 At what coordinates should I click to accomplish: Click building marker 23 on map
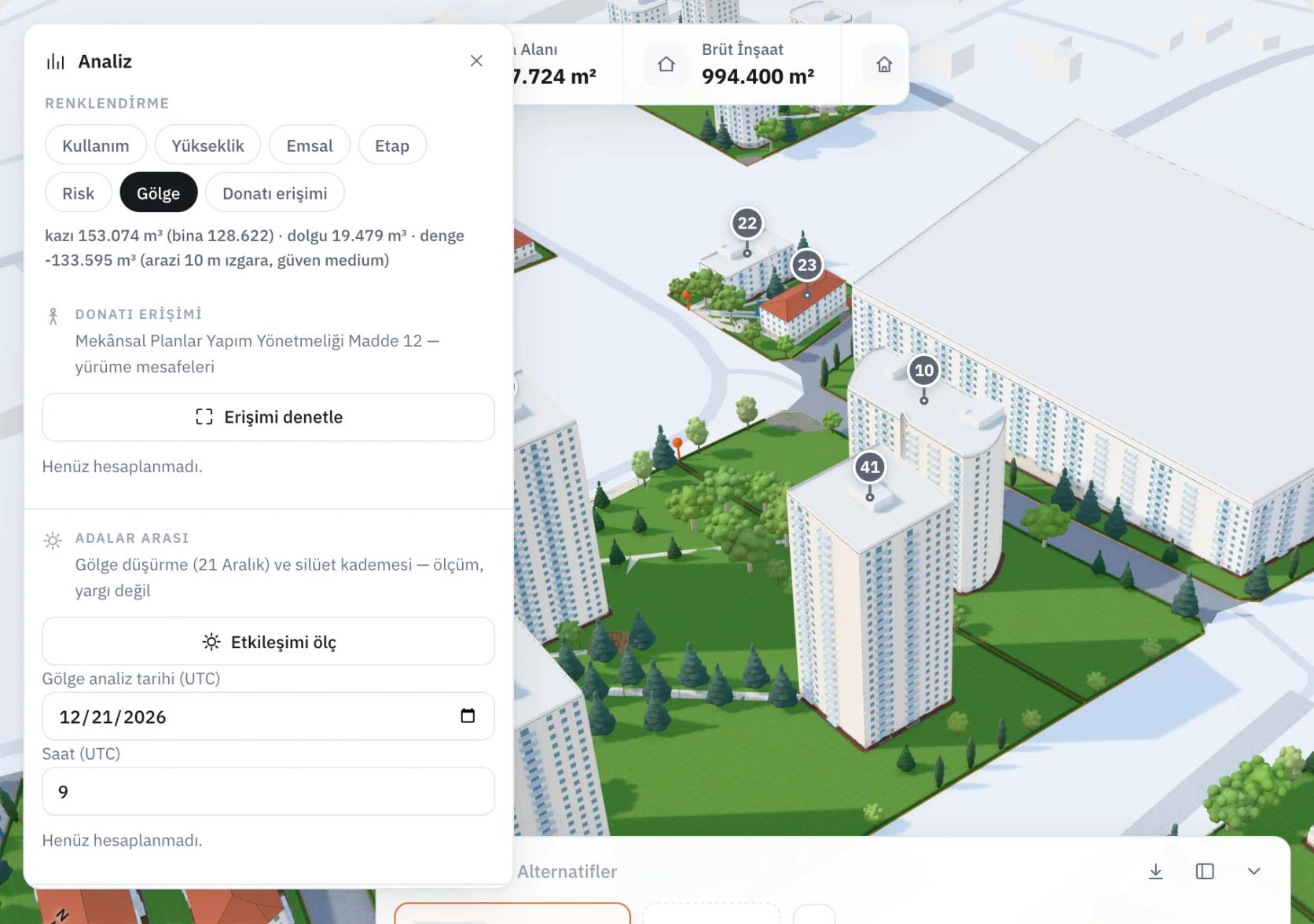(807, 266)
